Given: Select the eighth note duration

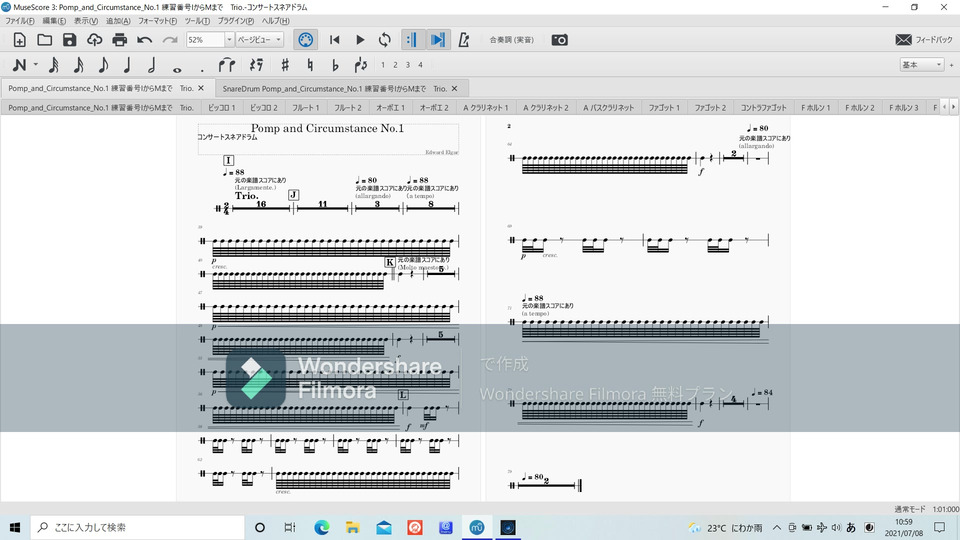Looking at the screenshot, I should click(x=103, y=65).
